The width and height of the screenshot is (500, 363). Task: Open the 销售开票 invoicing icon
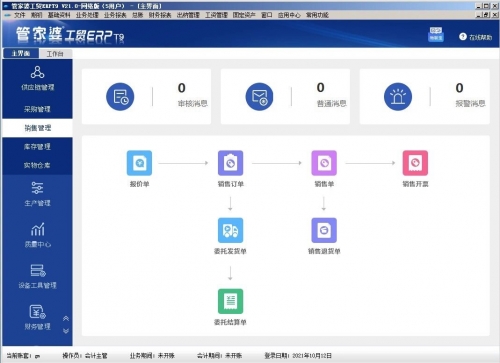coord(415,163)
